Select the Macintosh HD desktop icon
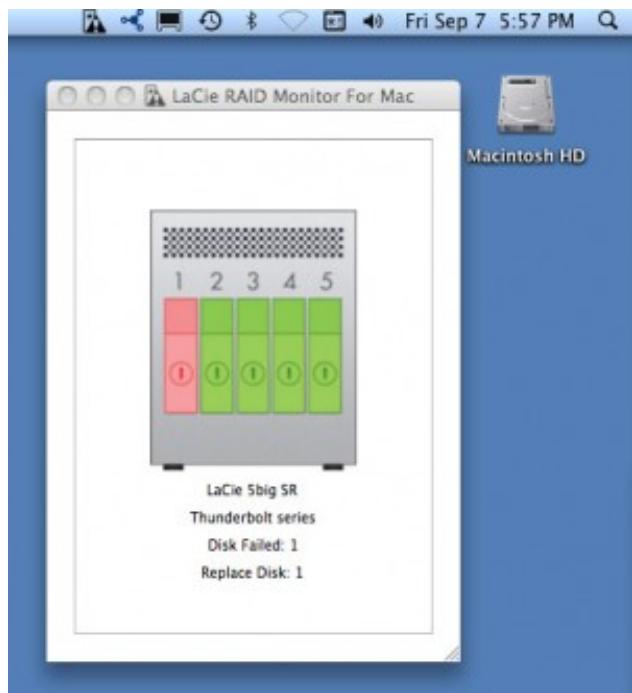The height and width of the screenshot is (693, 632). [x=525, y=105]
